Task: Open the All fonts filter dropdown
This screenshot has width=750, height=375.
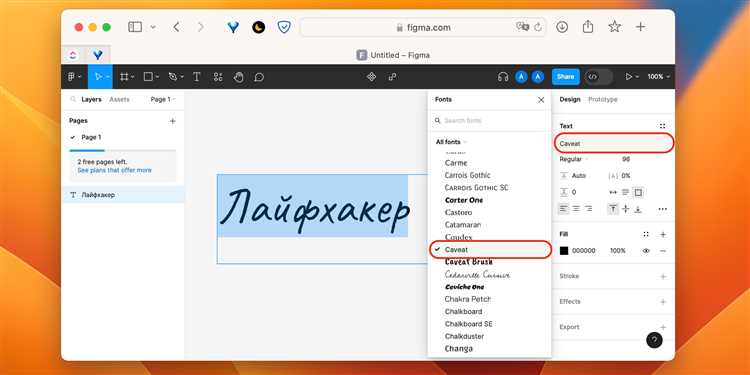Action: coord(451,142)
